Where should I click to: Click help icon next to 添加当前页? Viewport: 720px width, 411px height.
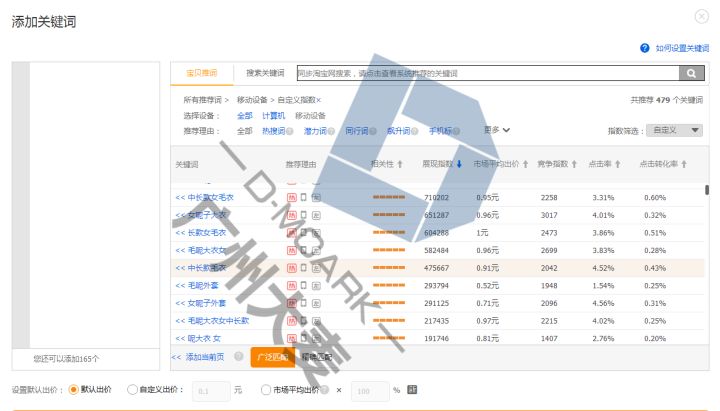(x=238, y=356)
